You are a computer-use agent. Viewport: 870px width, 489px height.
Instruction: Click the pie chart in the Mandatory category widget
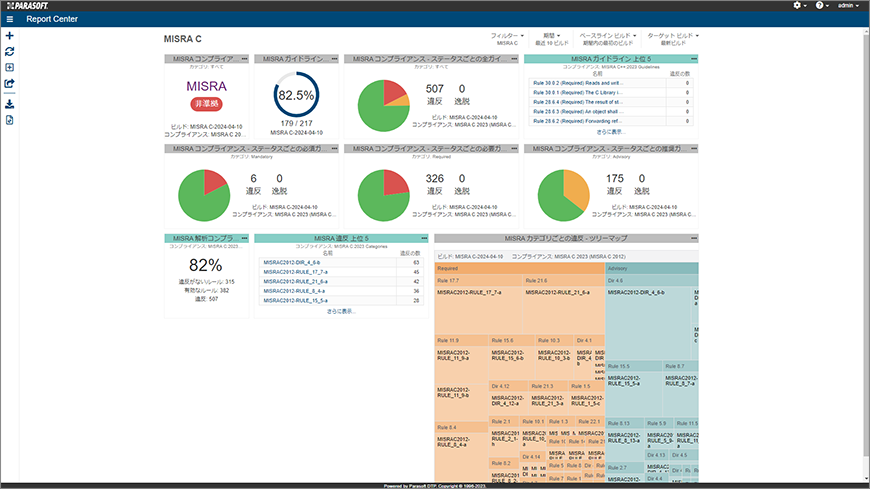click(x=204, y=195)
